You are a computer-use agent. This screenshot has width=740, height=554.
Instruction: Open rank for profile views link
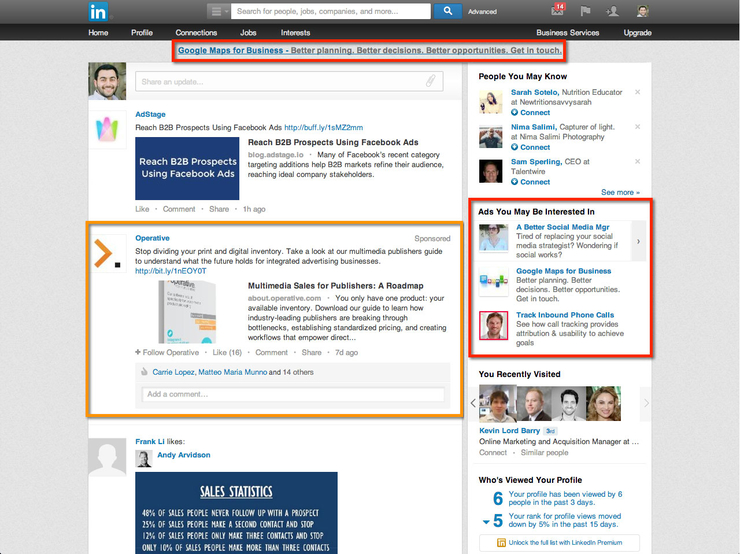565,520
